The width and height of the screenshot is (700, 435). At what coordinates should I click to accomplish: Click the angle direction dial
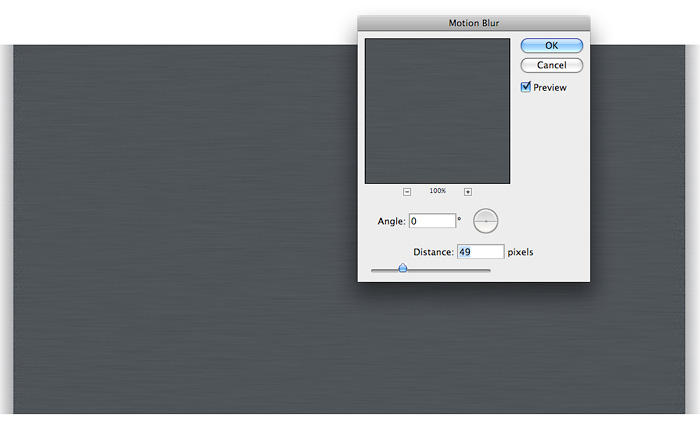[x=485, y=220]
